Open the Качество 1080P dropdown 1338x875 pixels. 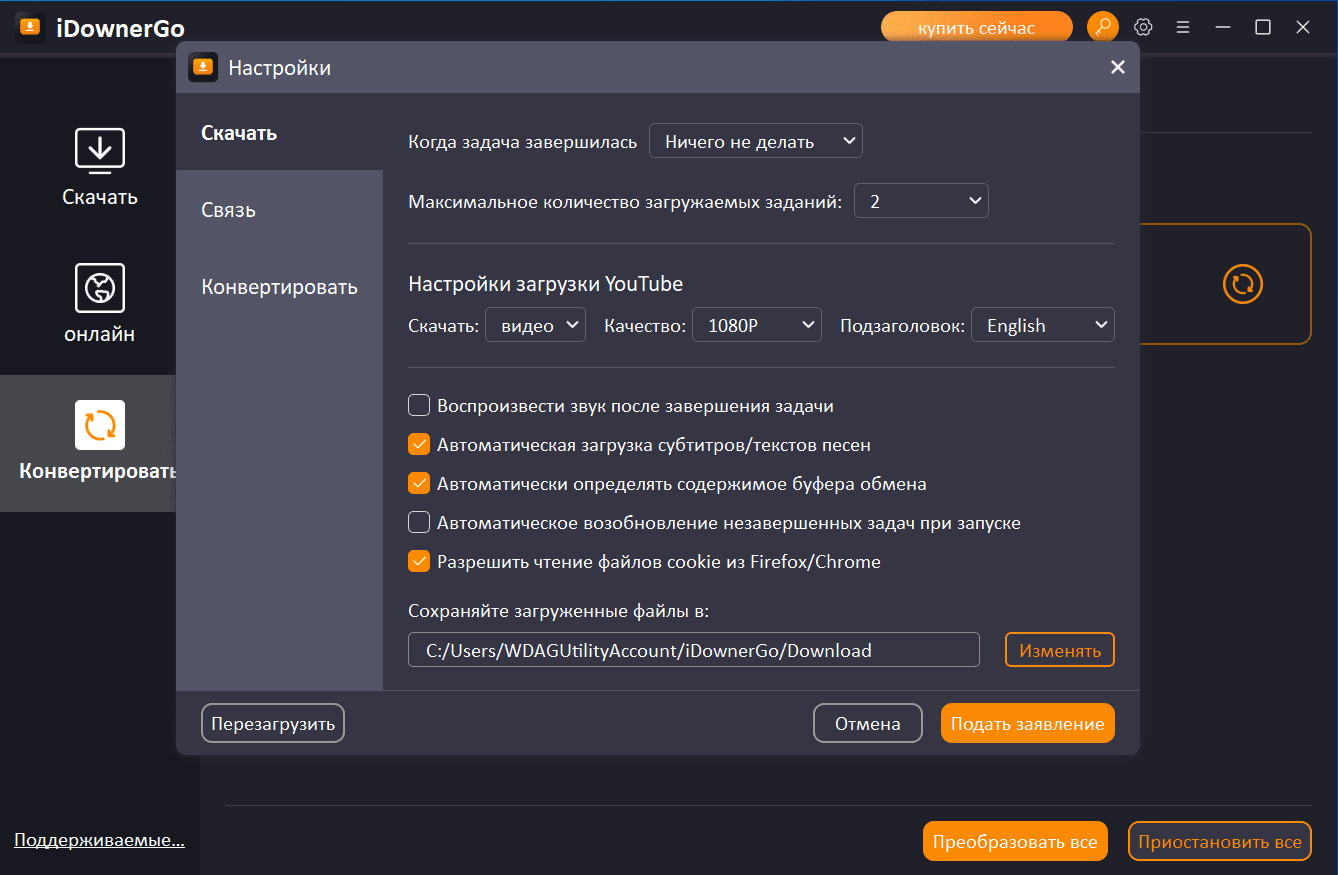pyautogui.click(x=757, y=325)
